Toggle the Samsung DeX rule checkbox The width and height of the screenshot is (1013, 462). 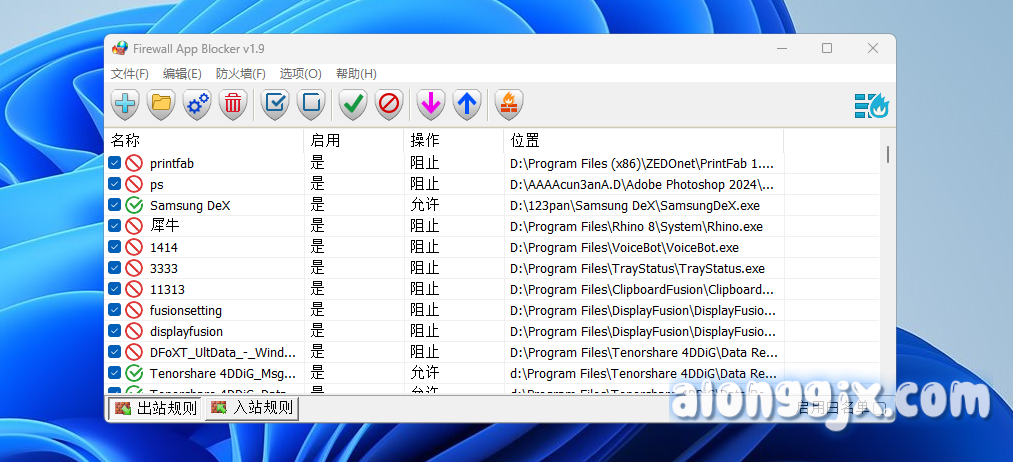coord(115,205)
